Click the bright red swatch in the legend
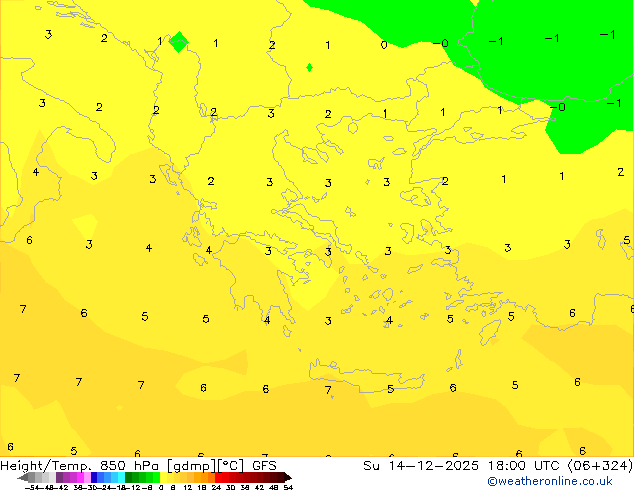This screenshot has height=490, width=634. pyautogui.click(x=219, y=477)
